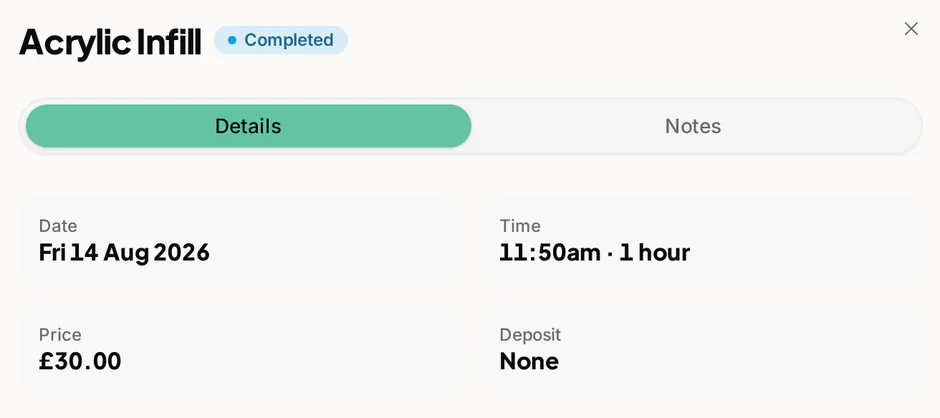This screenshot has height=418, width=940.
Task: Select the Price field label
Action: [60, 335]
